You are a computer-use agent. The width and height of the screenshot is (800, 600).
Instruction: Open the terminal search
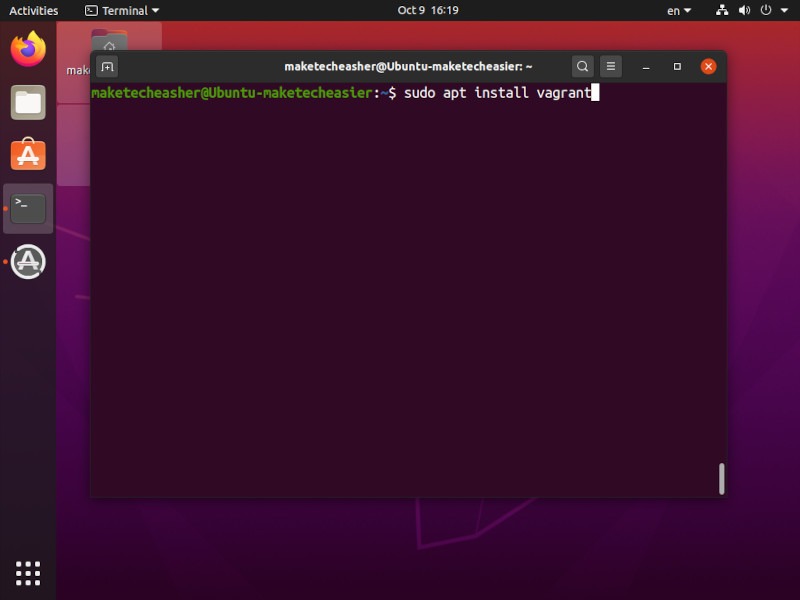coord(582,66)
